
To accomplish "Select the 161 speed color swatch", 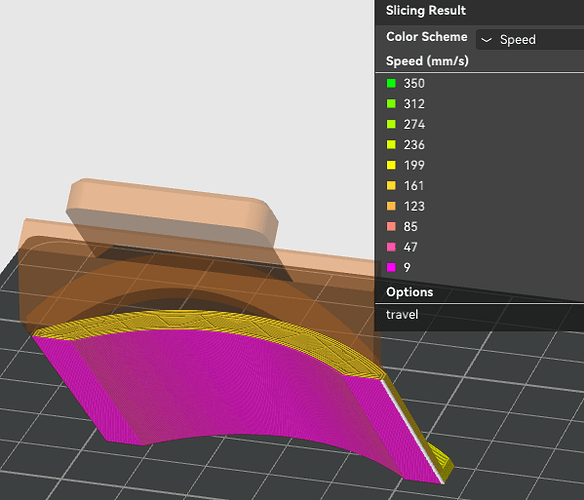I will tap(391, 186).
